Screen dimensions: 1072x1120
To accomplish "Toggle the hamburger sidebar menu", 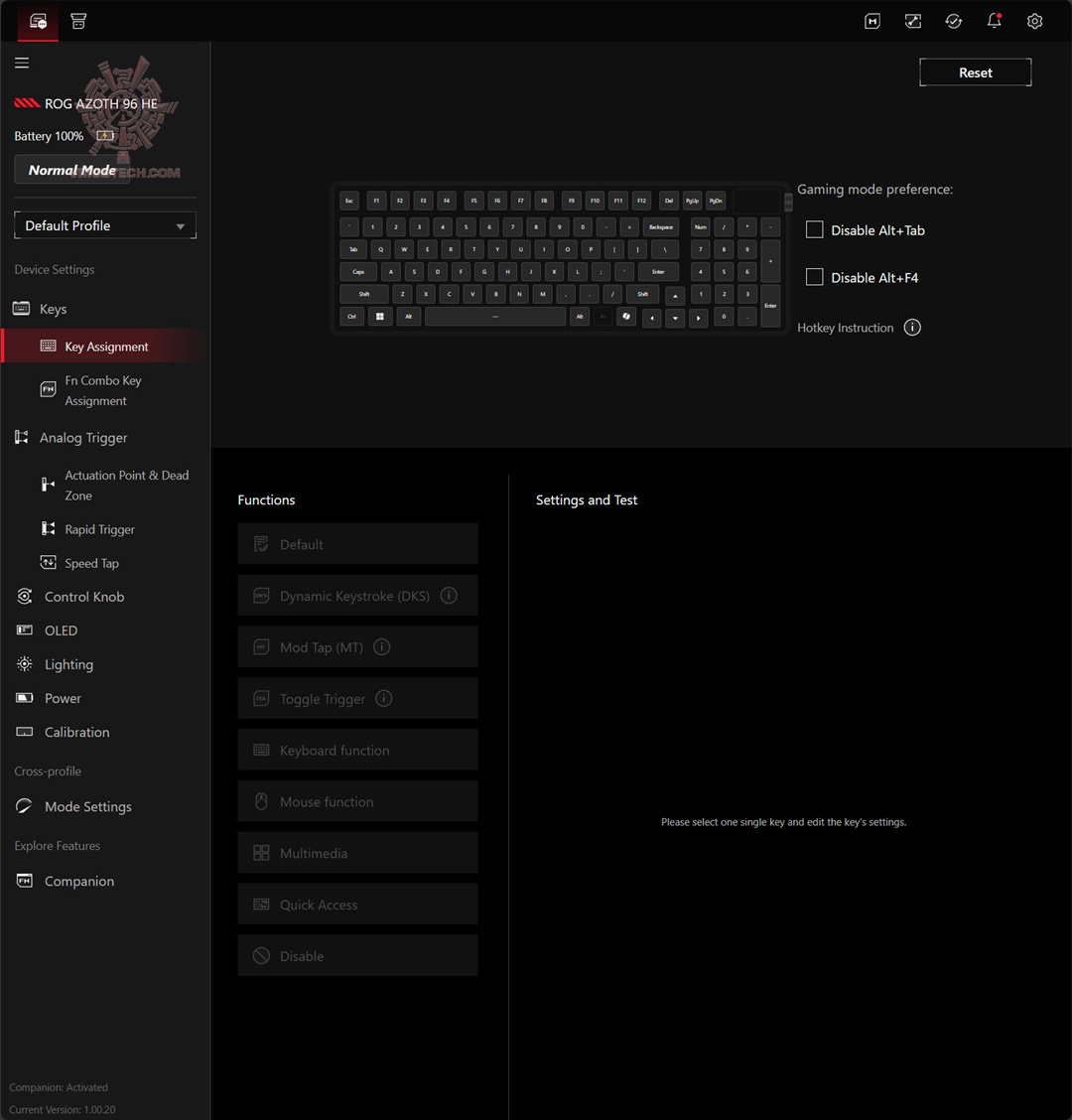I will (x=22, y=63).
